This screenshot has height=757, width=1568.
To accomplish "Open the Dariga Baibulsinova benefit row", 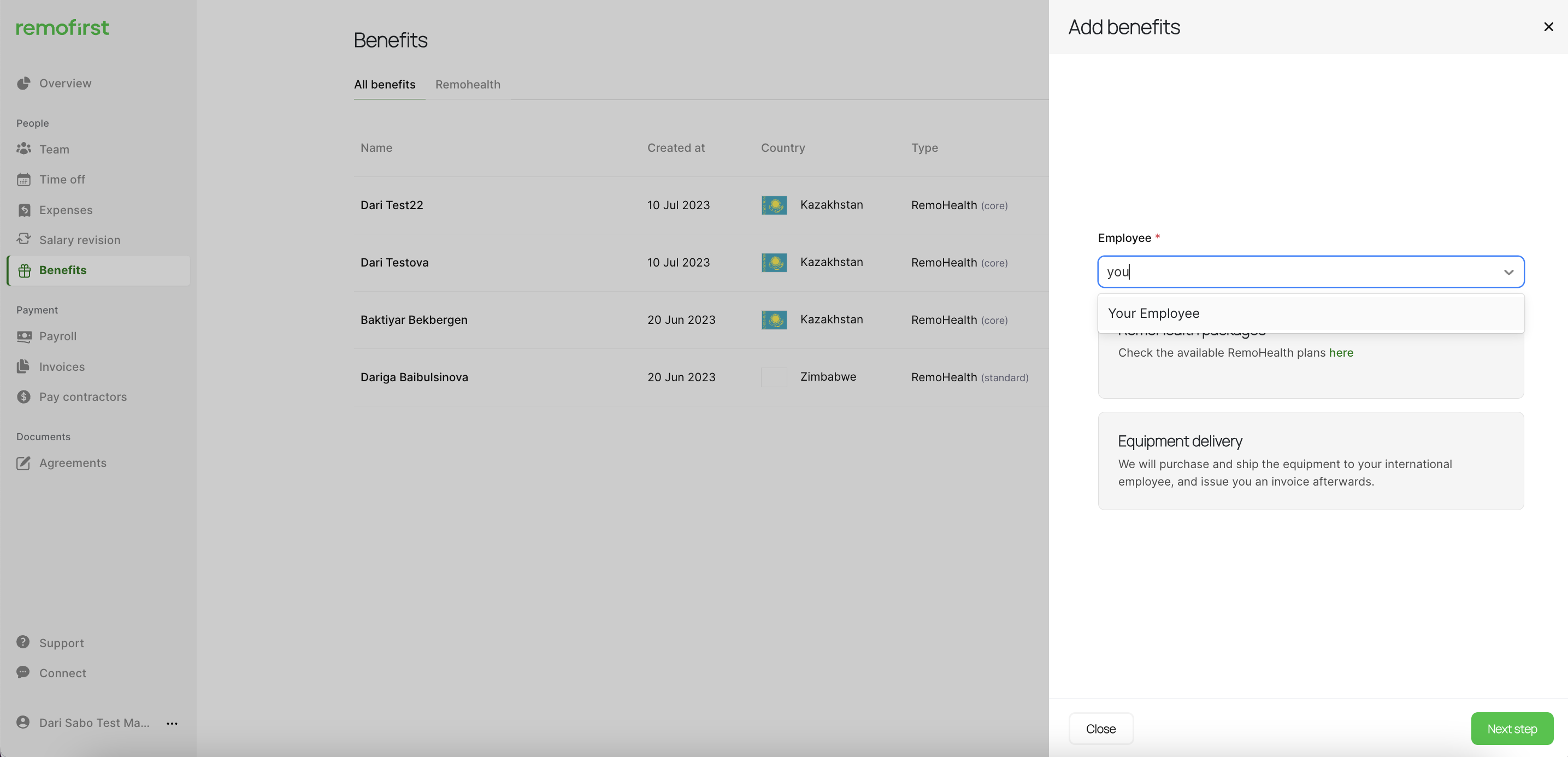I will point(700,377).
